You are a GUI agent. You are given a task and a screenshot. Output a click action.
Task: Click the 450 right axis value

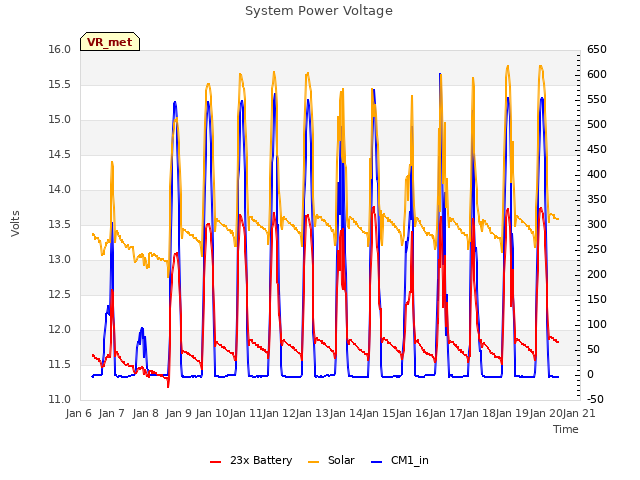coord(597,150)
